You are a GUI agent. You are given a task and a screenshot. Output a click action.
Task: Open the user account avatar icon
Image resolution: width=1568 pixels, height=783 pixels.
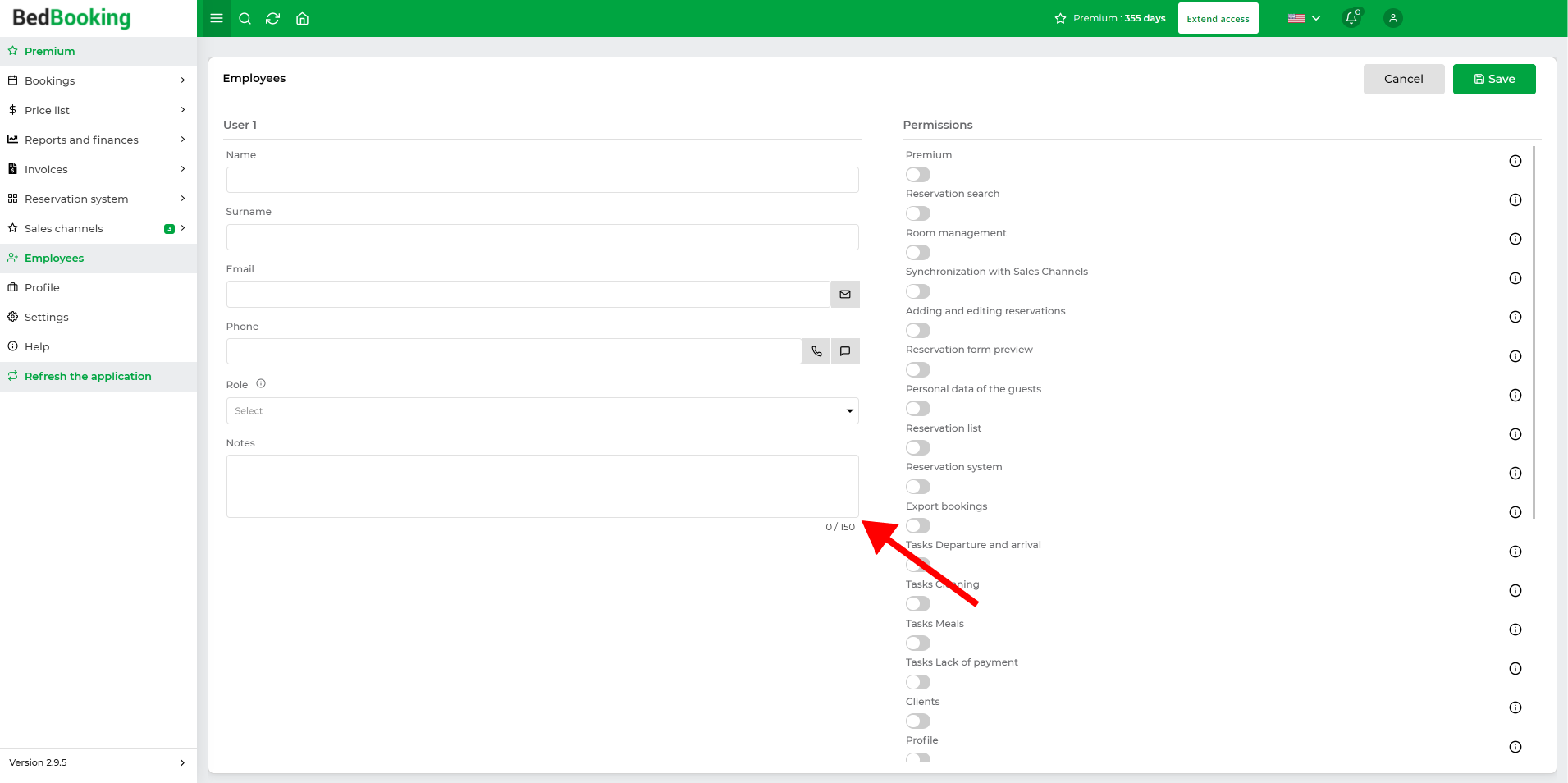tap(1392, 18)
